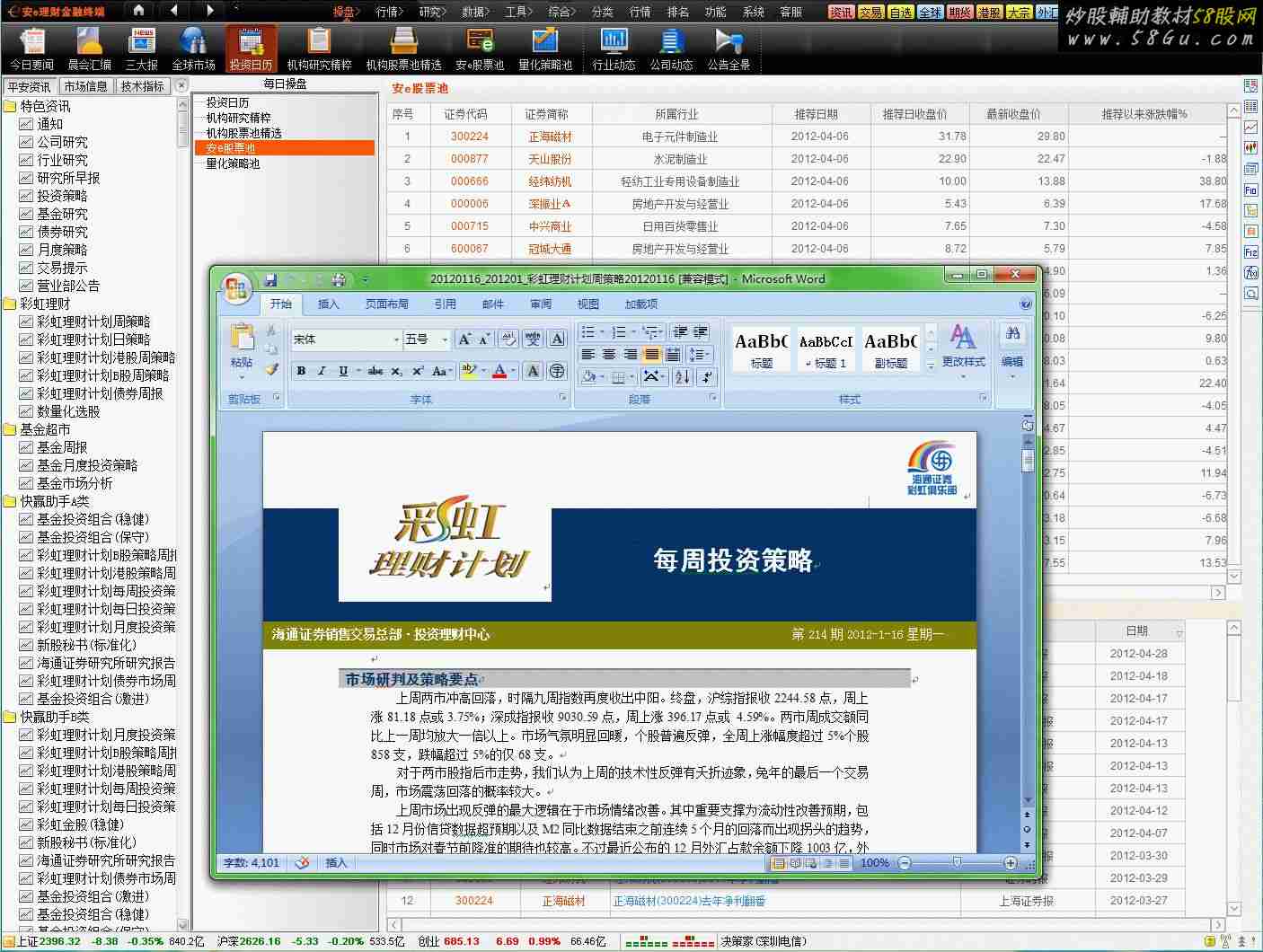Image resolution: width=1263 pixels, height=952 pixels.
Task: Collapse the 快赢助手A类 folder
Action: pos(10,501)
